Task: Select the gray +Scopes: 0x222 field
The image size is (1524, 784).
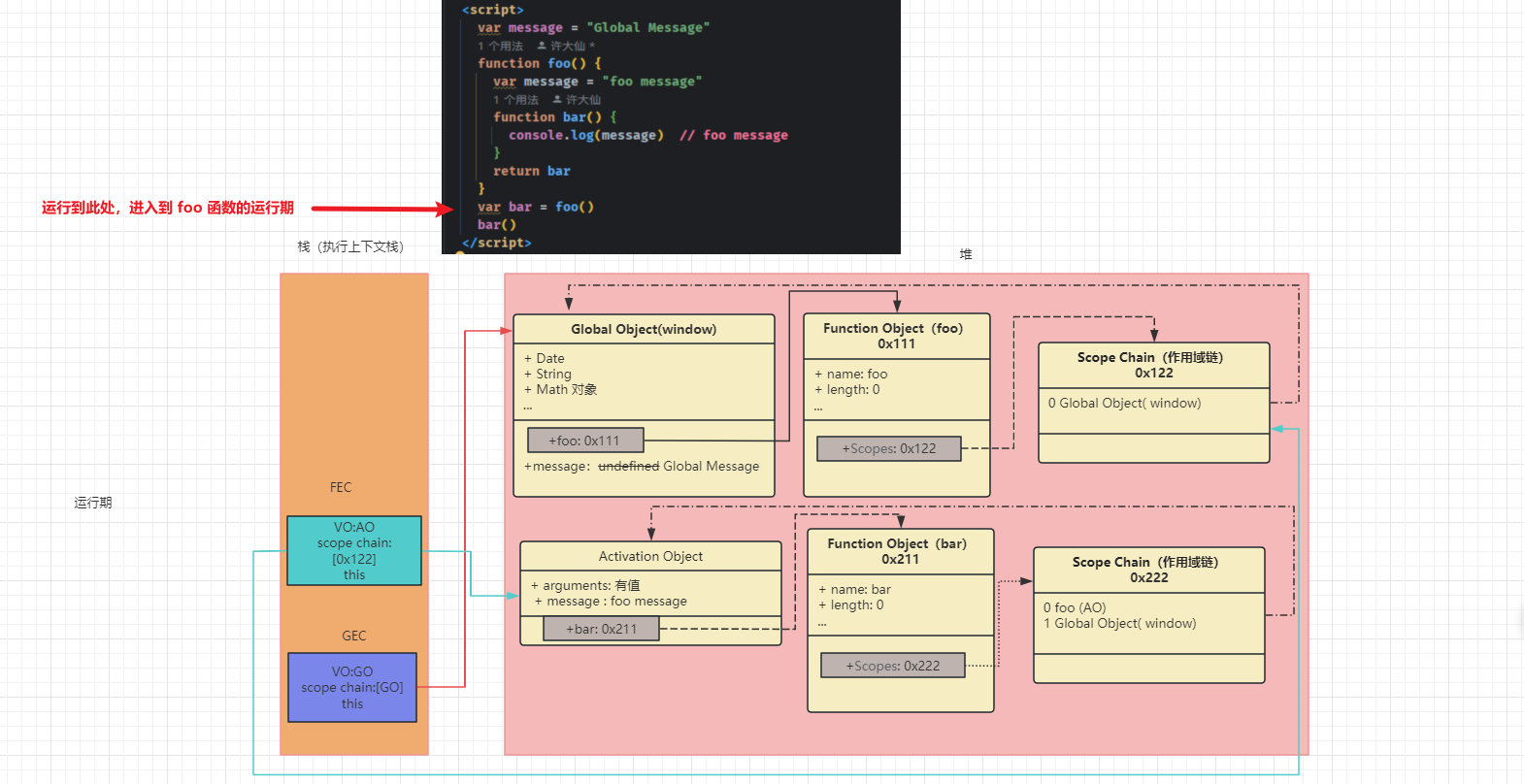Action: (x=892, y=666)
